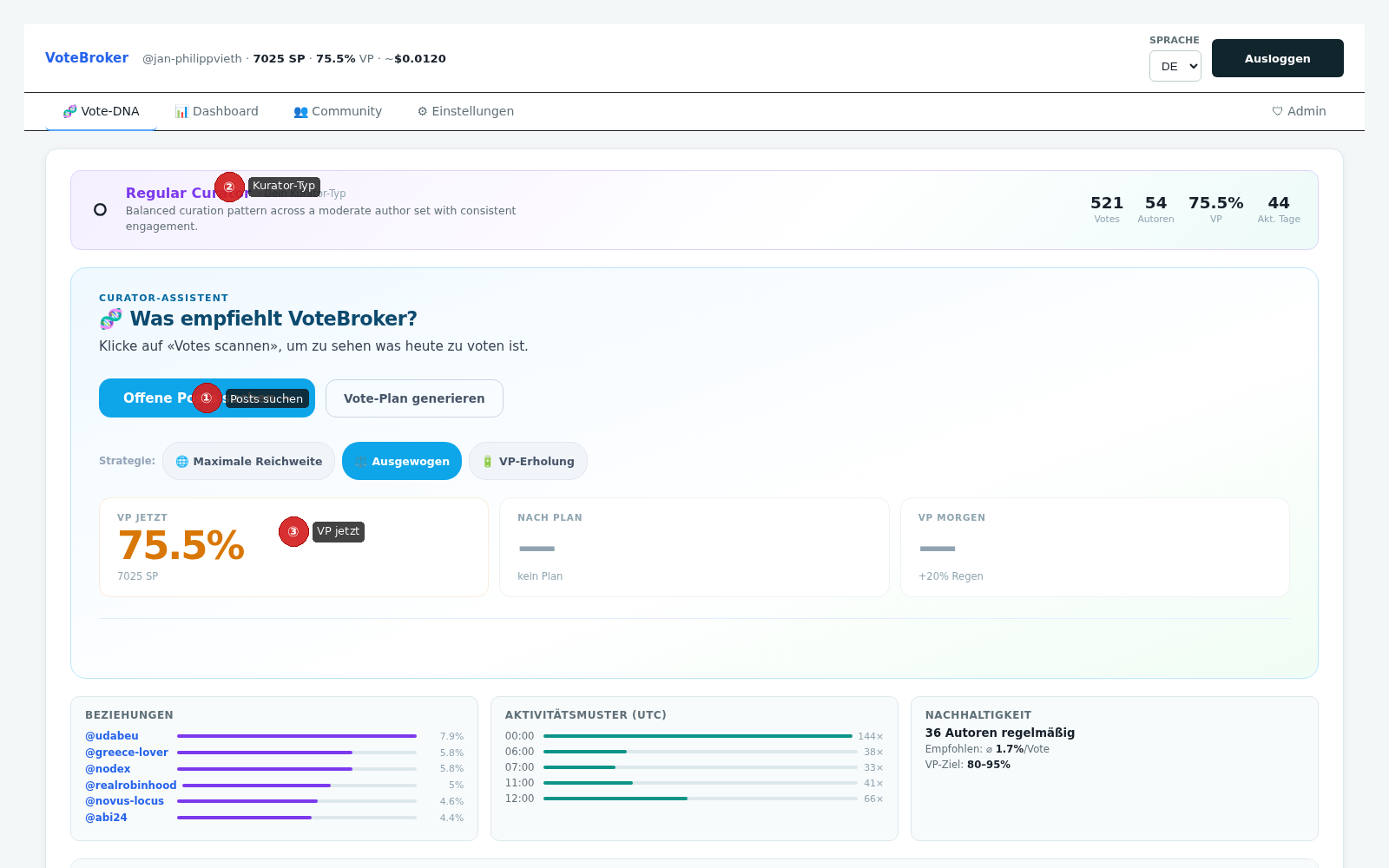
Task: Click the "Was empfiehlt VoteBroker?" heading
Action: 273,319
